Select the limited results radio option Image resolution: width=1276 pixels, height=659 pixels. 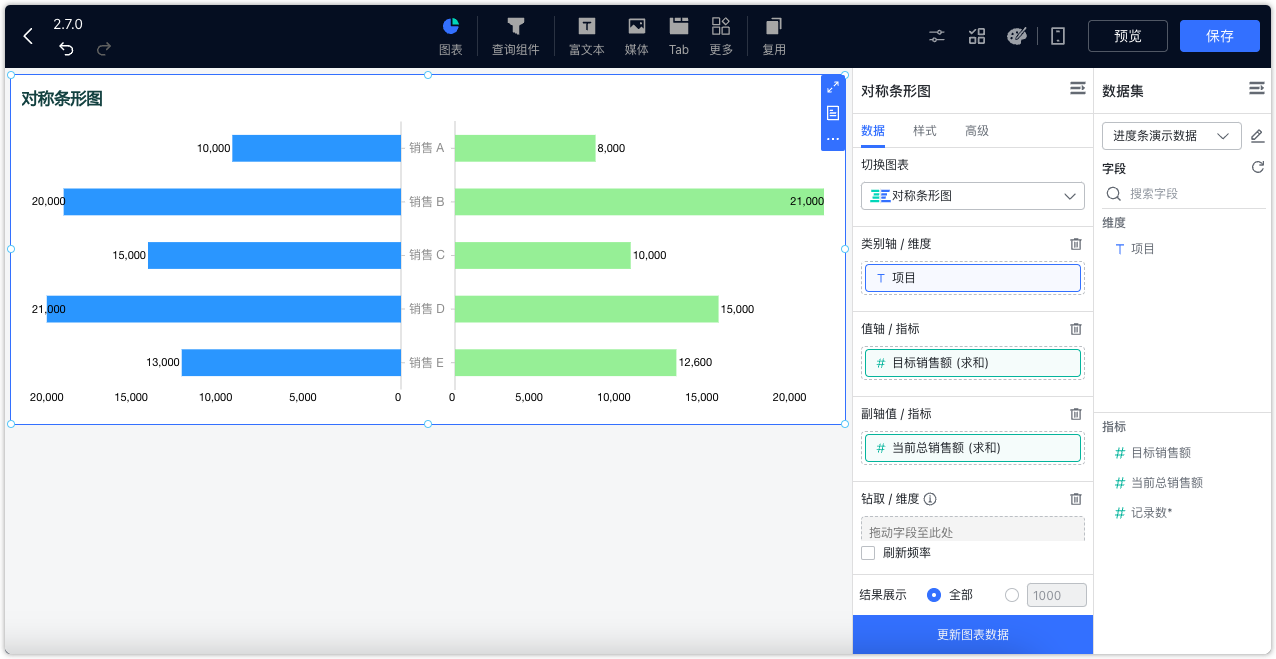pos(1011,594)
